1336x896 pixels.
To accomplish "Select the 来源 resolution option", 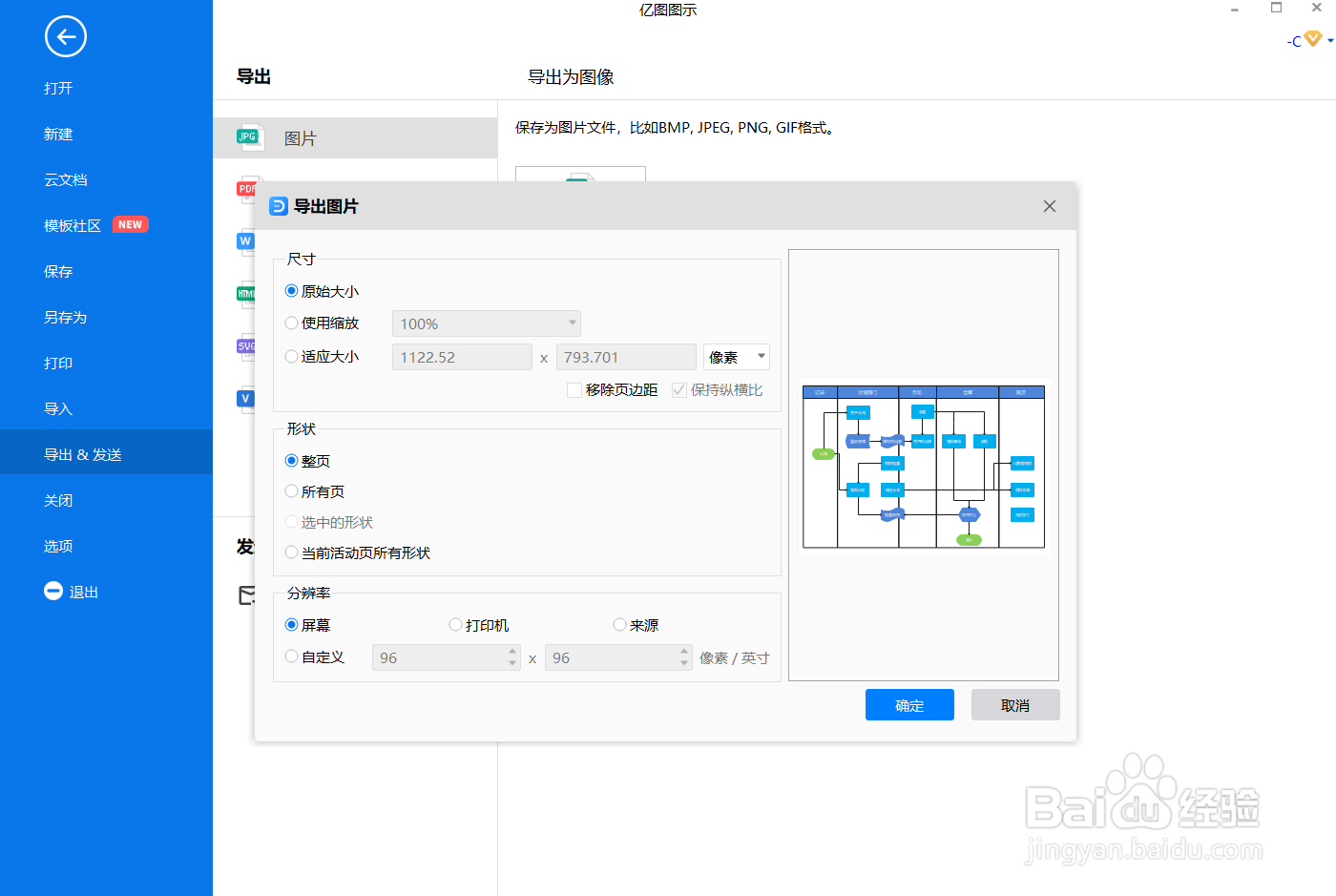I will point(620,625).
